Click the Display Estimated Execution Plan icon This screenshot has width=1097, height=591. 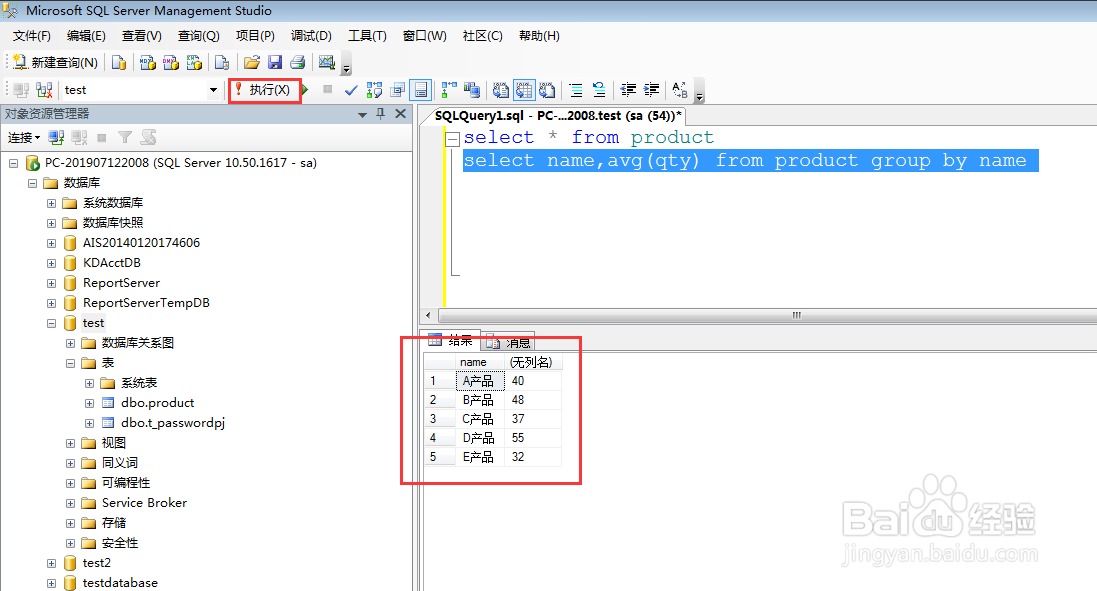click(374, 90)
